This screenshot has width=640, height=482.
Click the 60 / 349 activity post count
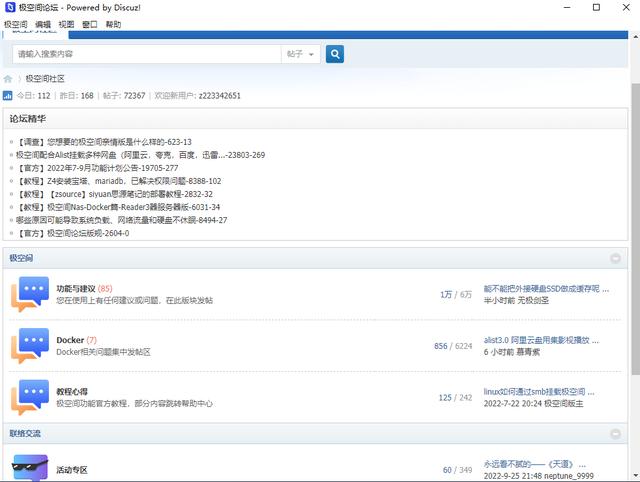458,470
